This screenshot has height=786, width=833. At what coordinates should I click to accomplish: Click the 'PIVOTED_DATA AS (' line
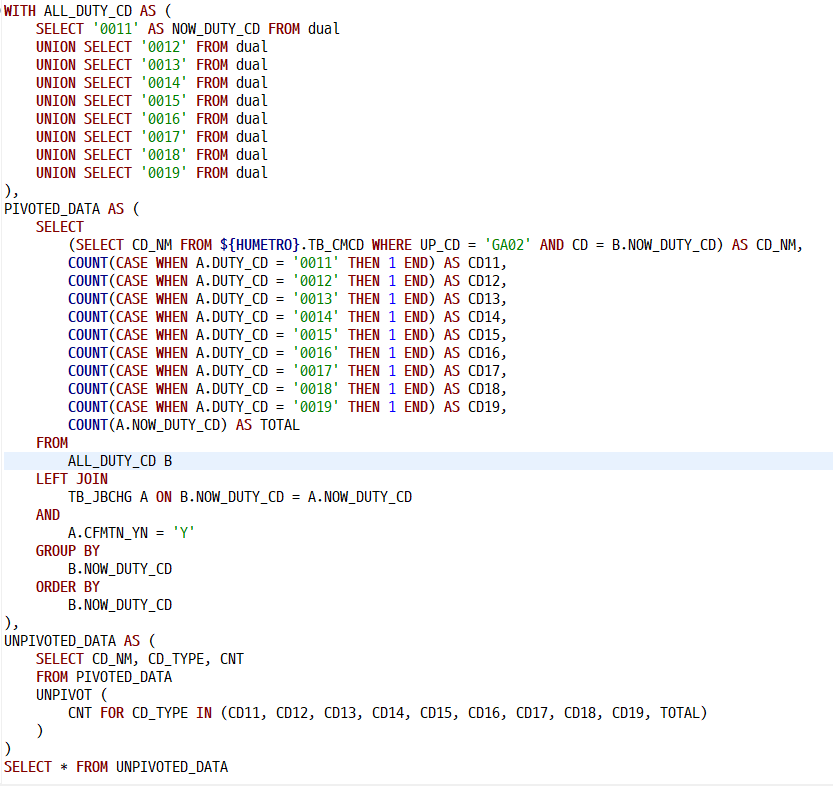[72, 209]
